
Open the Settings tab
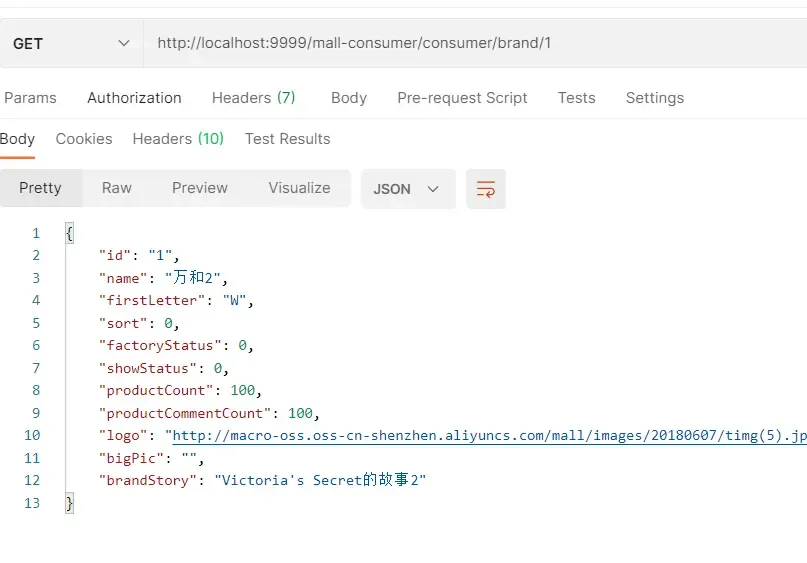pyautogui.click(x=654, y=98)
